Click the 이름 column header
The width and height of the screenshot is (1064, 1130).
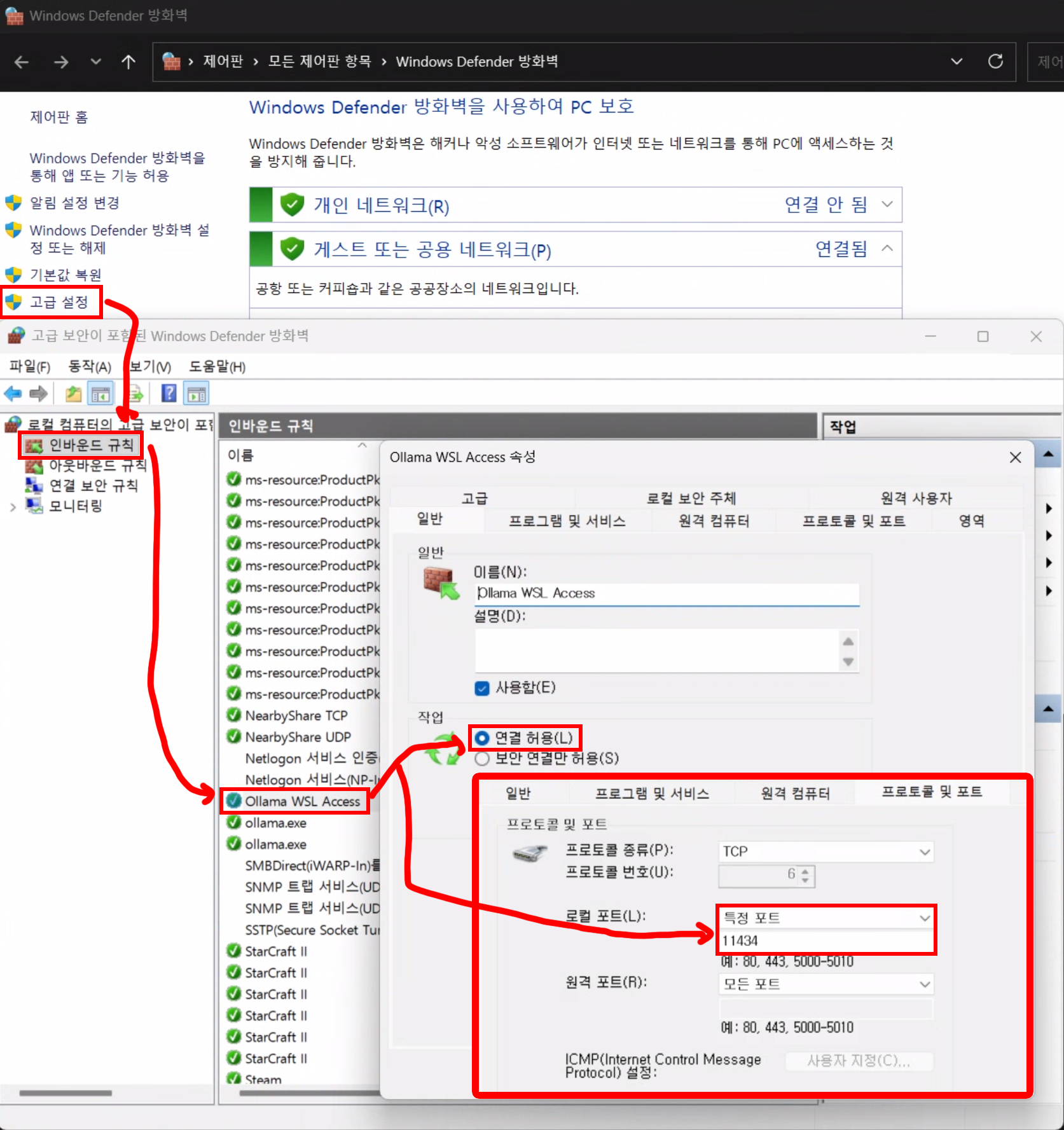click(x=240, y=455)
